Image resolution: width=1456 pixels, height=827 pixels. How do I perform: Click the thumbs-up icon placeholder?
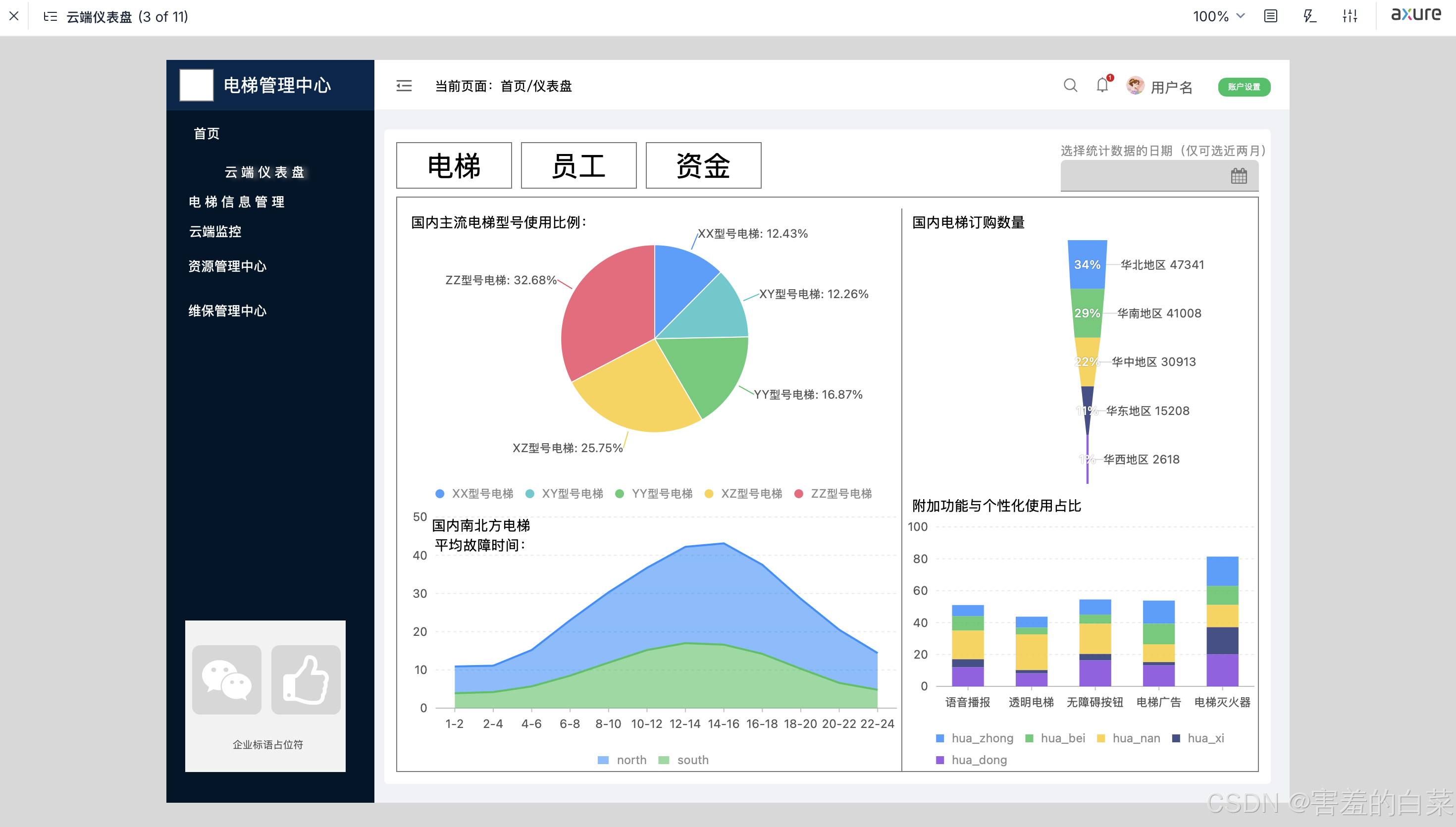(x=306, y=679)
